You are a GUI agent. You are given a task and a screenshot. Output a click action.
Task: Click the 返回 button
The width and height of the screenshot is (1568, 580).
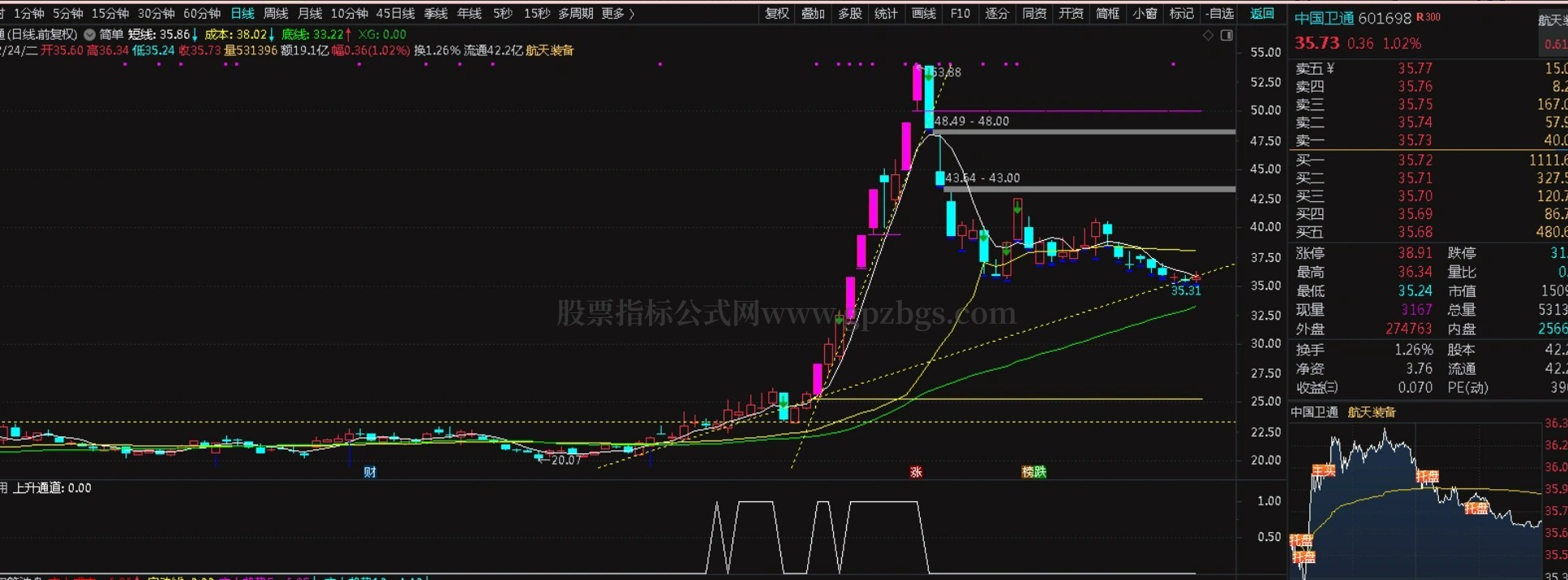click(x=1262, y=14)
